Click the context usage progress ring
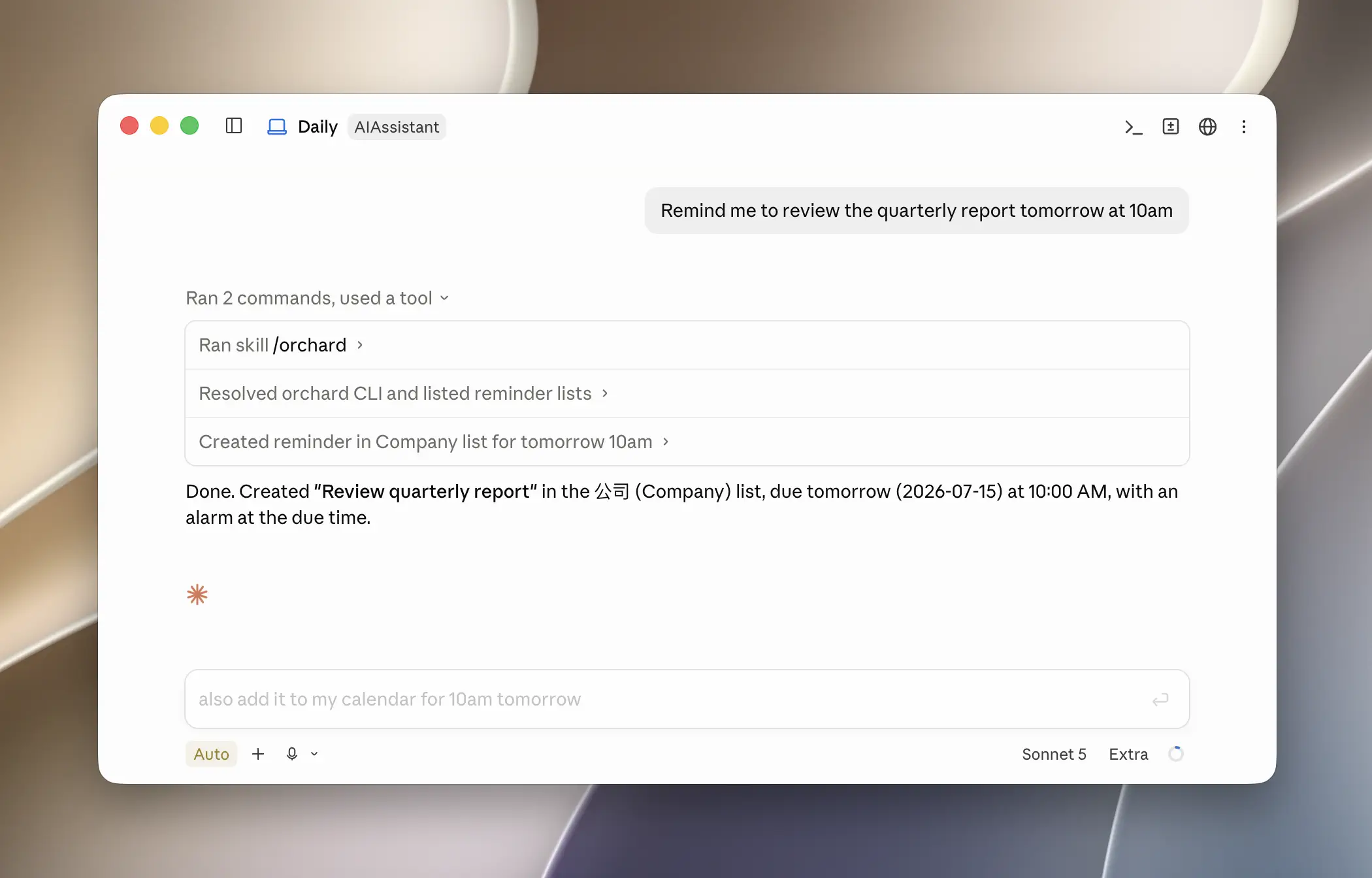 1176,754
